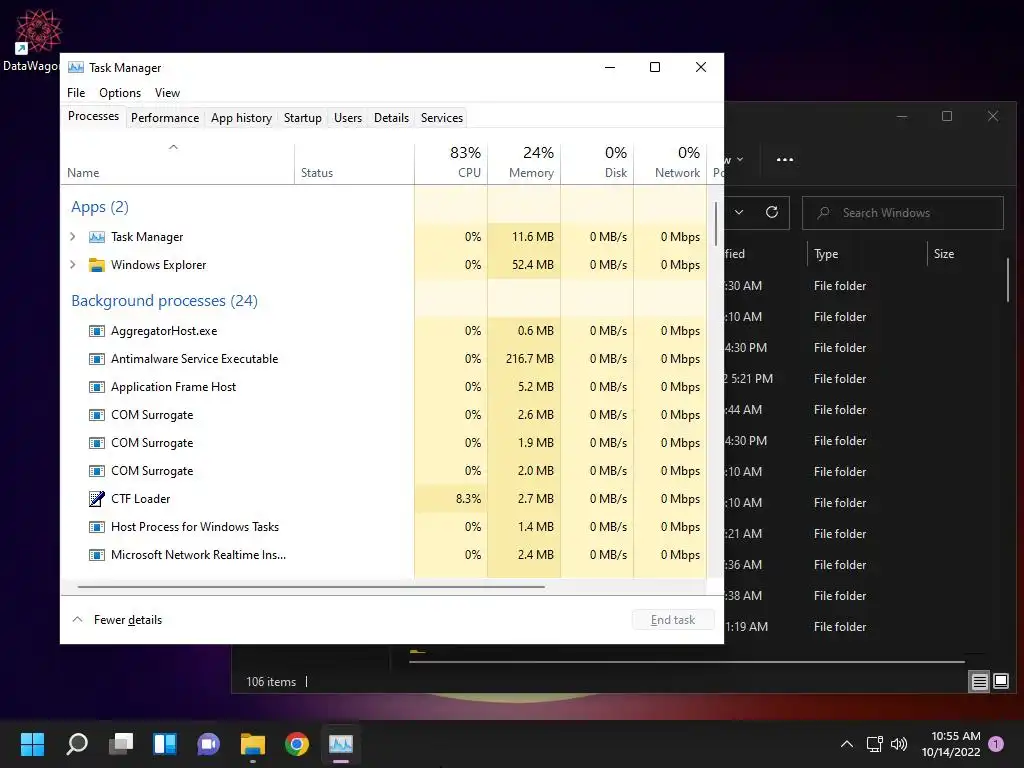Screen dimensions: 1024x768
Task: Click the 216.7 MB memory cell
Action: 524,359
